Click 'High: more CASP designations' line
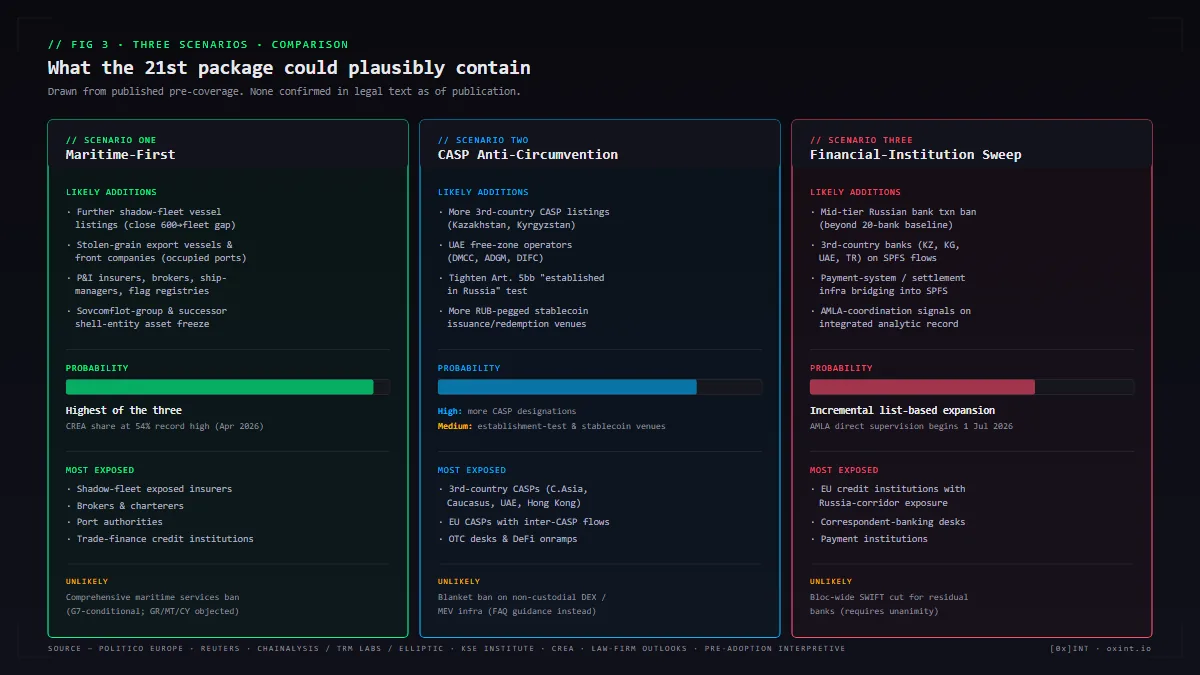The image size is (1200, 675). pos(507,411)
